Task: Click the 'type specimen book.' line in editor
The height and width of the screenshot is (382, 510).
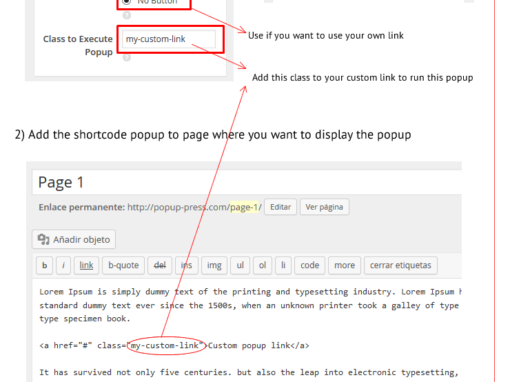Action: [x=85, y=319]
